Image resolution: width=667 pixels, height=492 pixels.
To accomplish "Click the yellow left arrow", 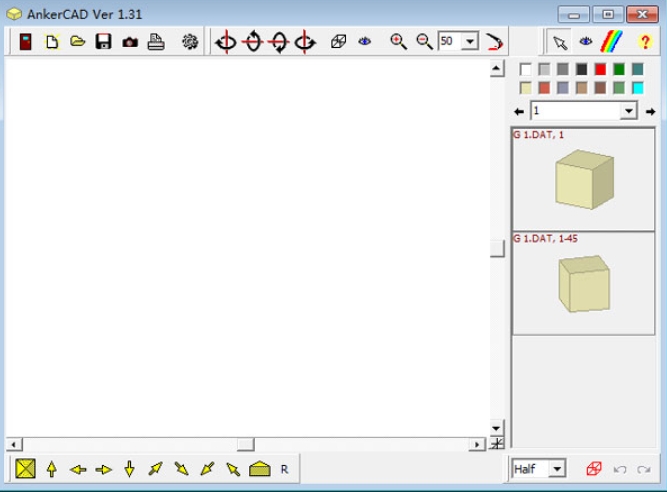I will (78, 469).
